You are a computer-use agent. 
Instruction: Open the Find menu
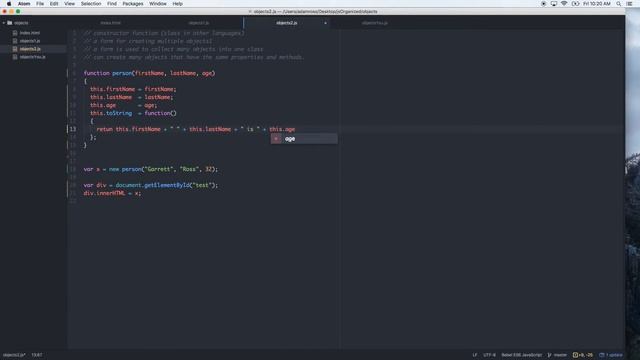click(112, 4)
